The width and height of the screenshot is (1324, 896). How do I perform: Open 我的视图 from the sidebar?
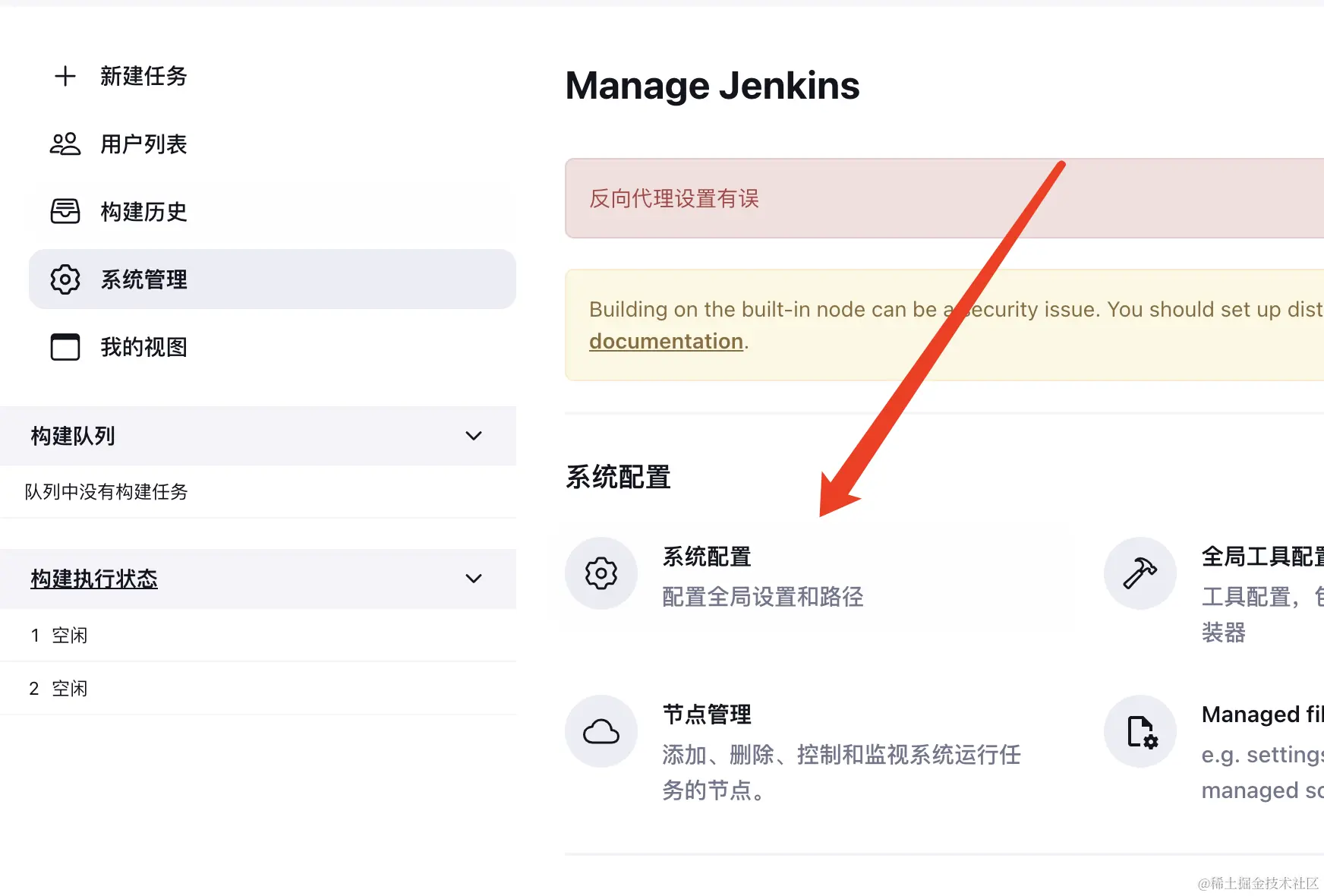point(143,347)
